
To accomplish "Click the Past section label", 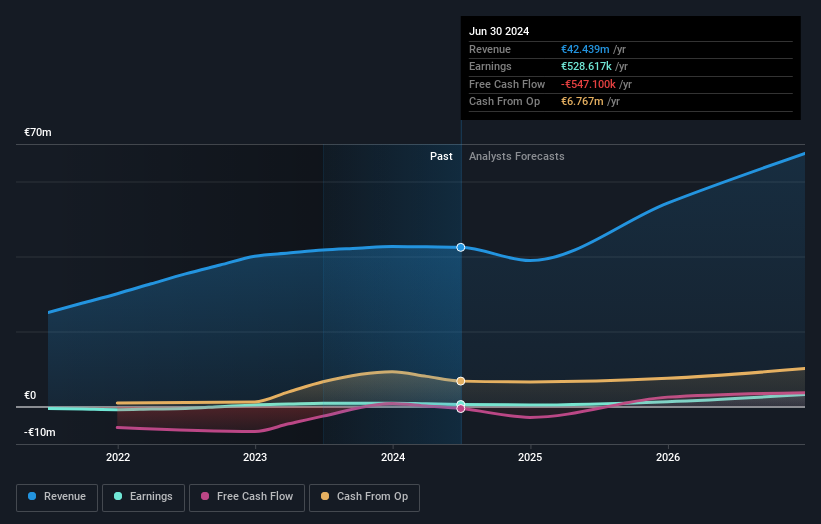I will tap(441, 157).
